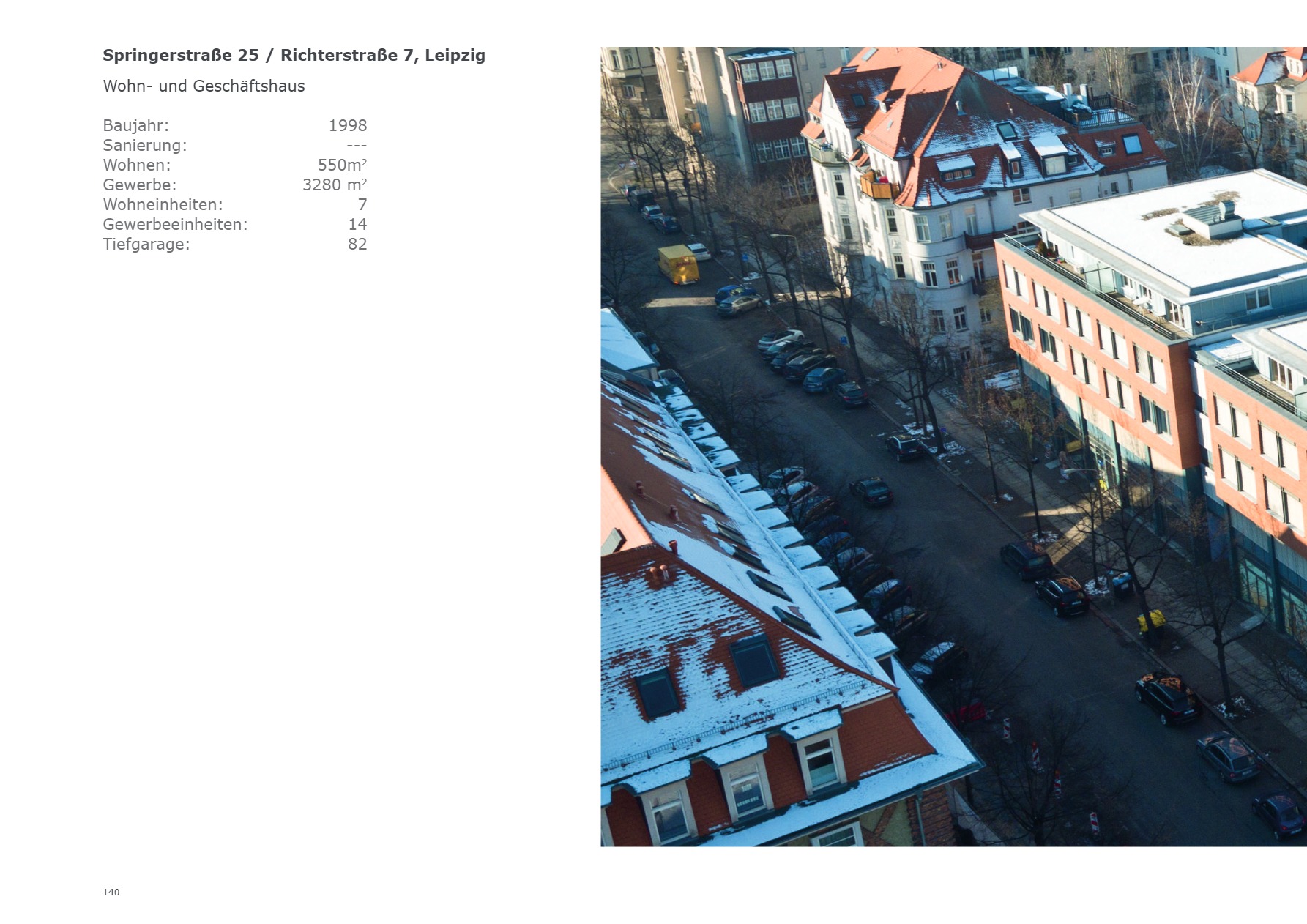Viewport: 1307px width, 924px height.
Task: Click the year value 1998
Action: (x=347, y=126)
